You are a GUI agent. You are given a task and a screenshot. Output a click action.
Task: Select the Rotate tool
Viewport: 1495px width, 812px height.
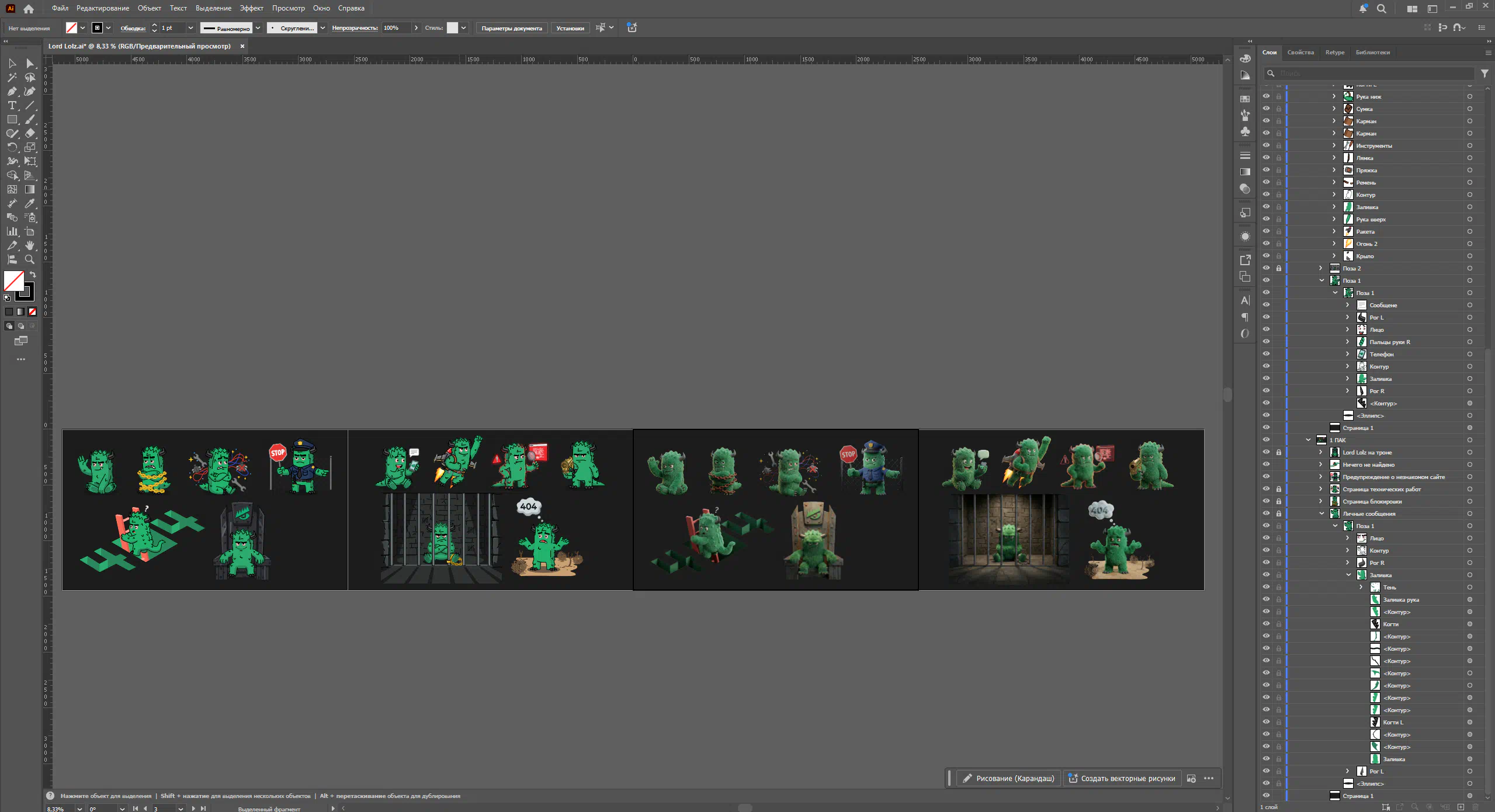coord(12,148)
